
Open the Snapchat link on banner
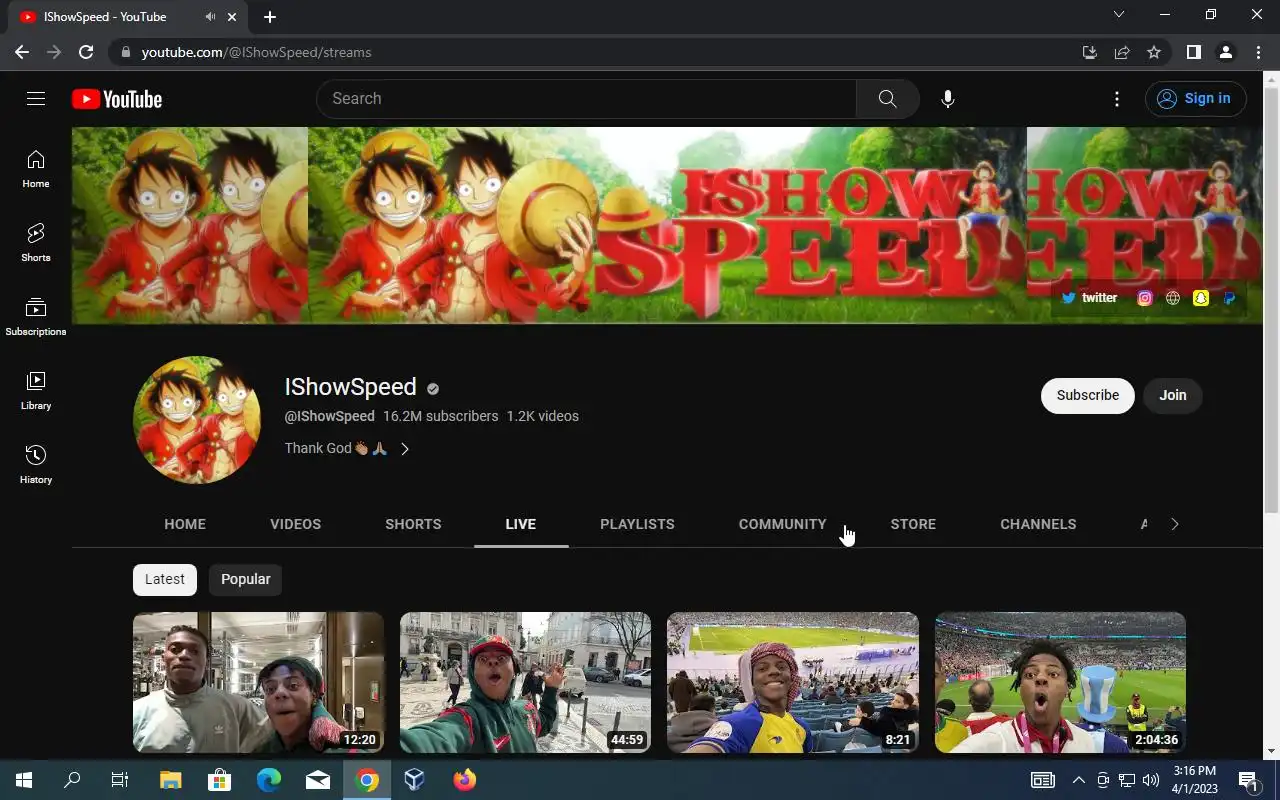(1201, 298)
